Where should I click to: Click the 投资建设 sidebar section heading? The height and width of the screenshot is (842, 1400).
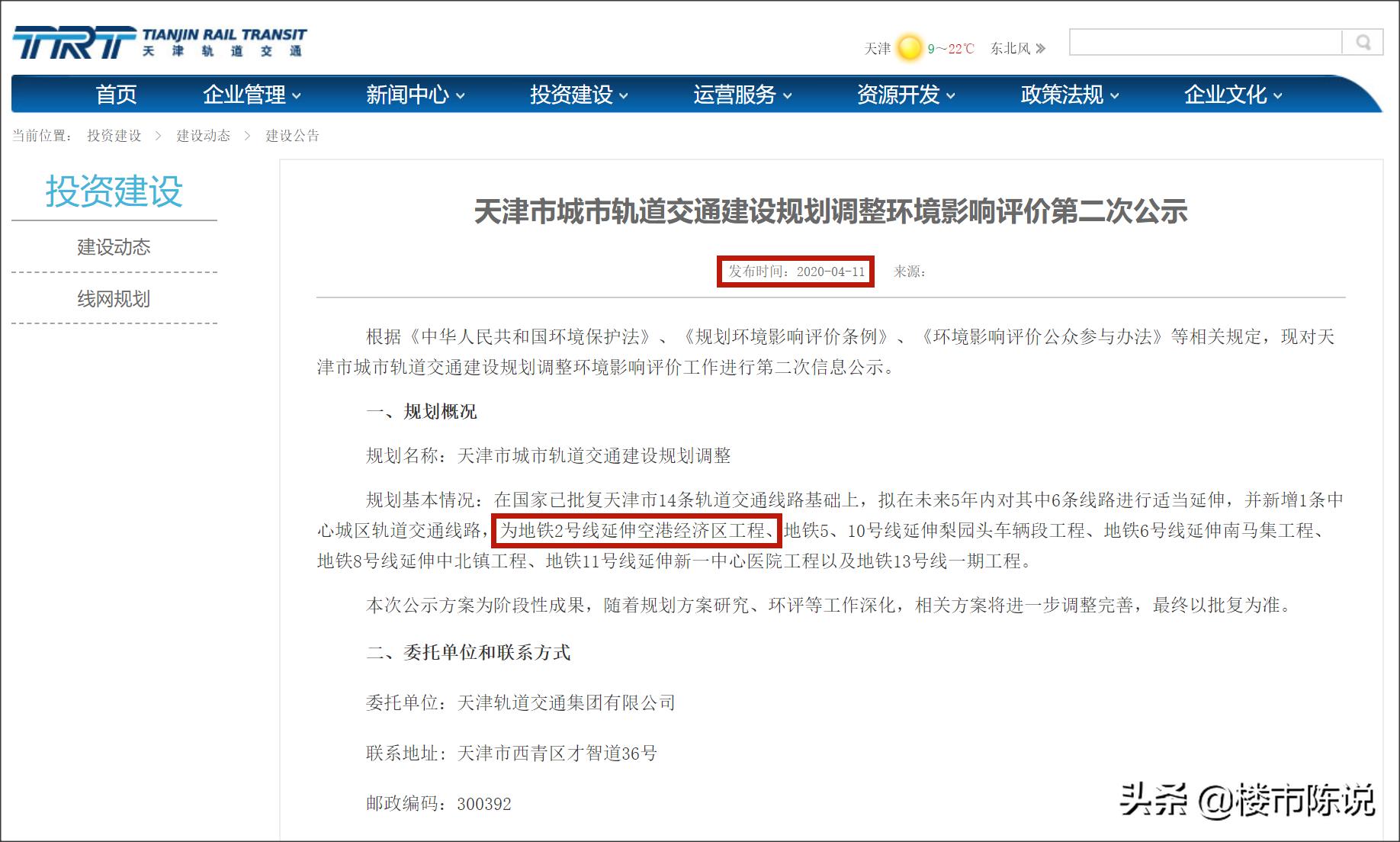click(114, 194)
